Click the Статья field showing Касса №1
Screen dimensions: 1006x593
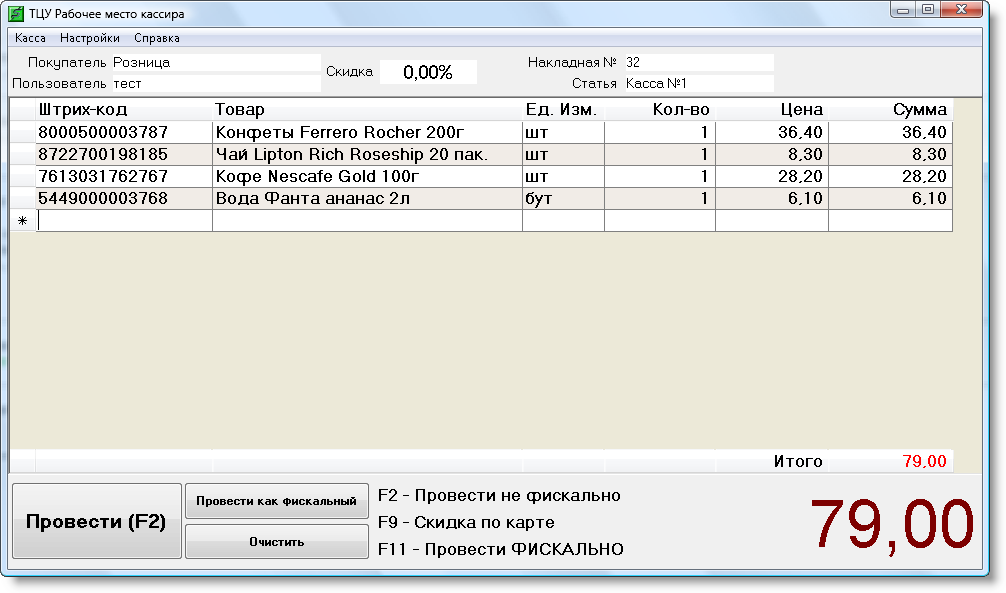tap(697, 84)
